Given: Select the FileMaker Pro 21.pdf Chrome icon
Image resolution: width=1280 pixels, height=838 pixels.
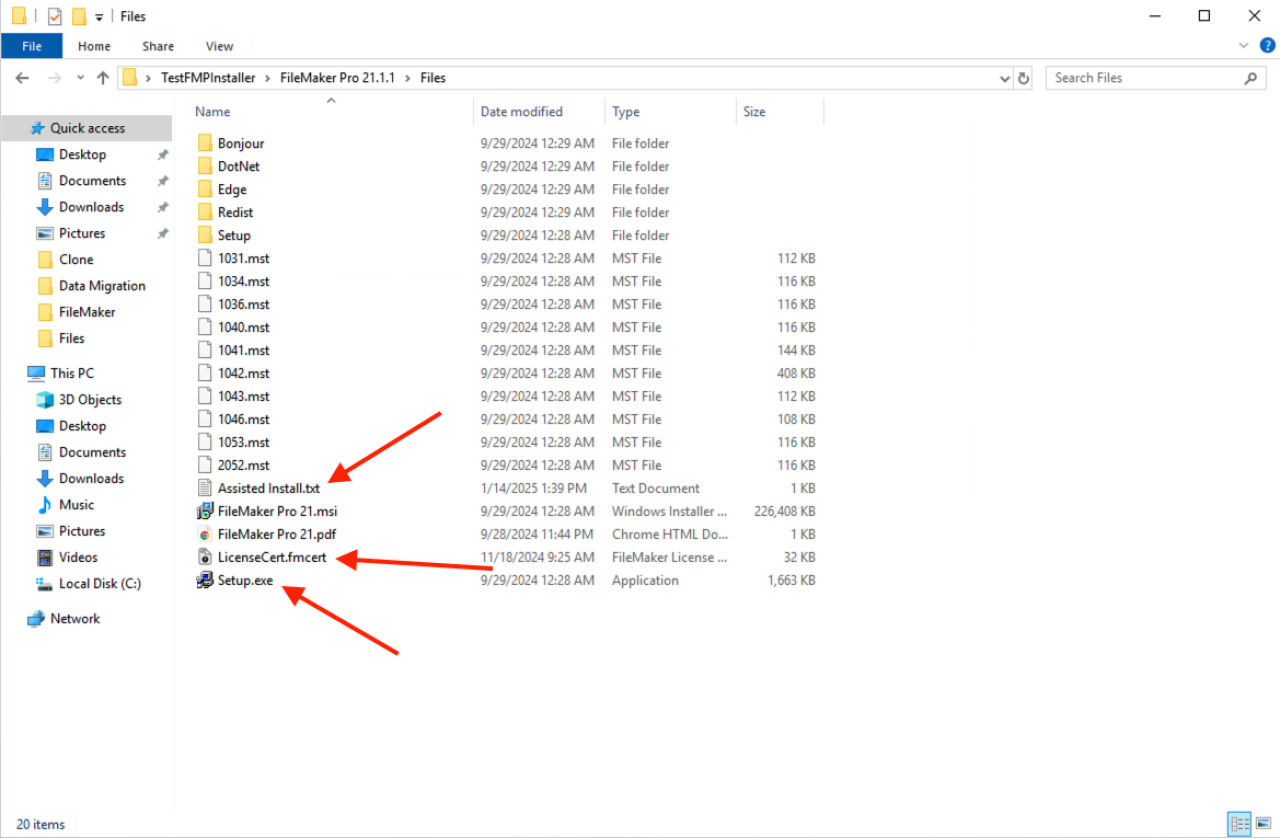Looking at the screenshot, I should point(204,534).
